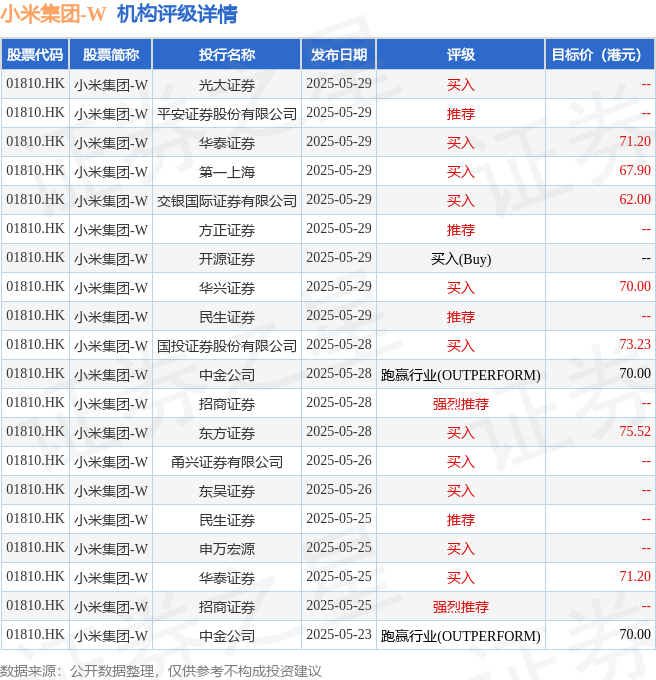Image resolution: width=656 pixels, height=680 pixels.
Task: Click the 买入 rating in the 光大证券 row
Action: 460,85
